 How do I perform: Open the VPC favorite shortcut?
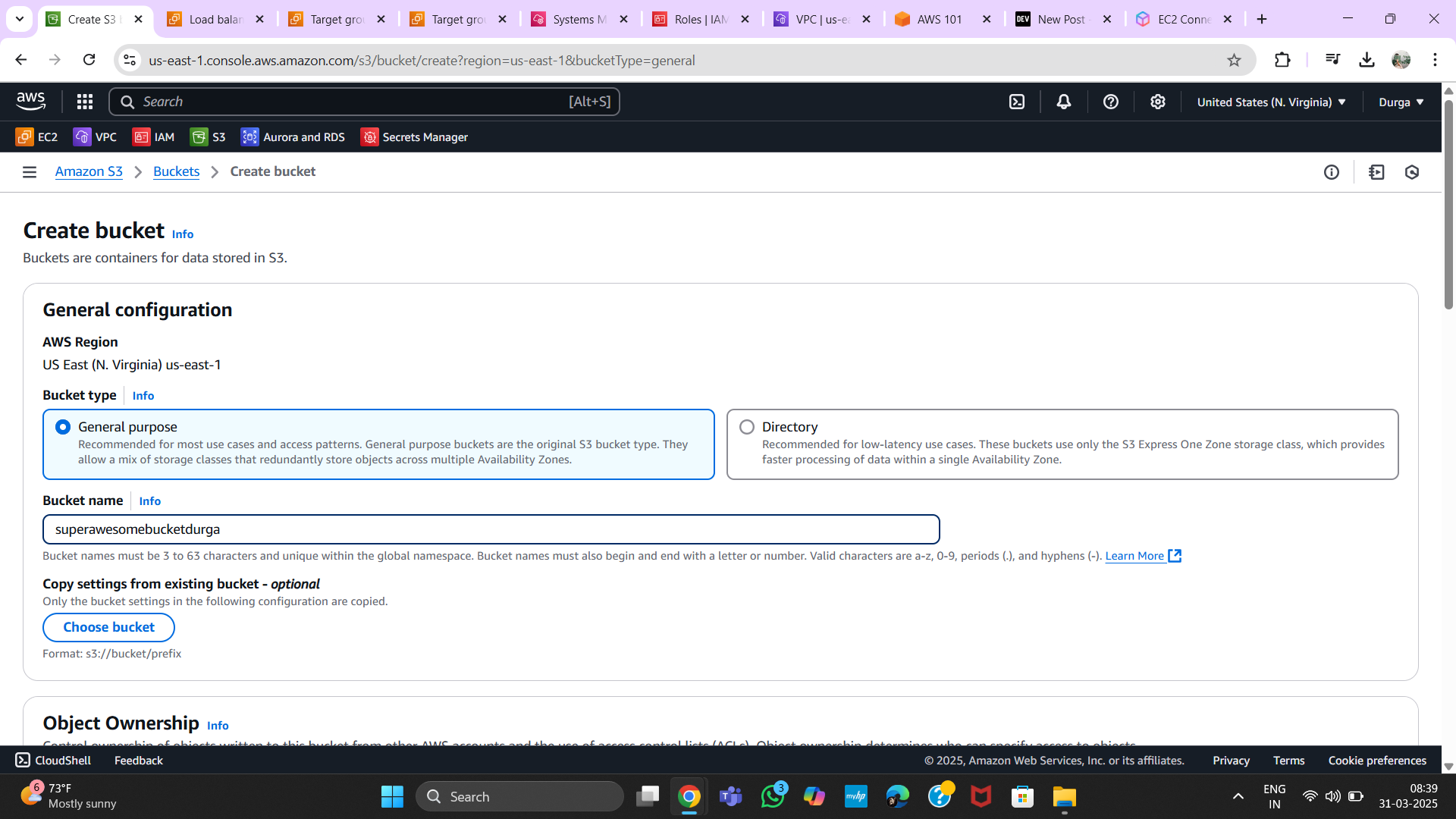[x=95, y=136]
